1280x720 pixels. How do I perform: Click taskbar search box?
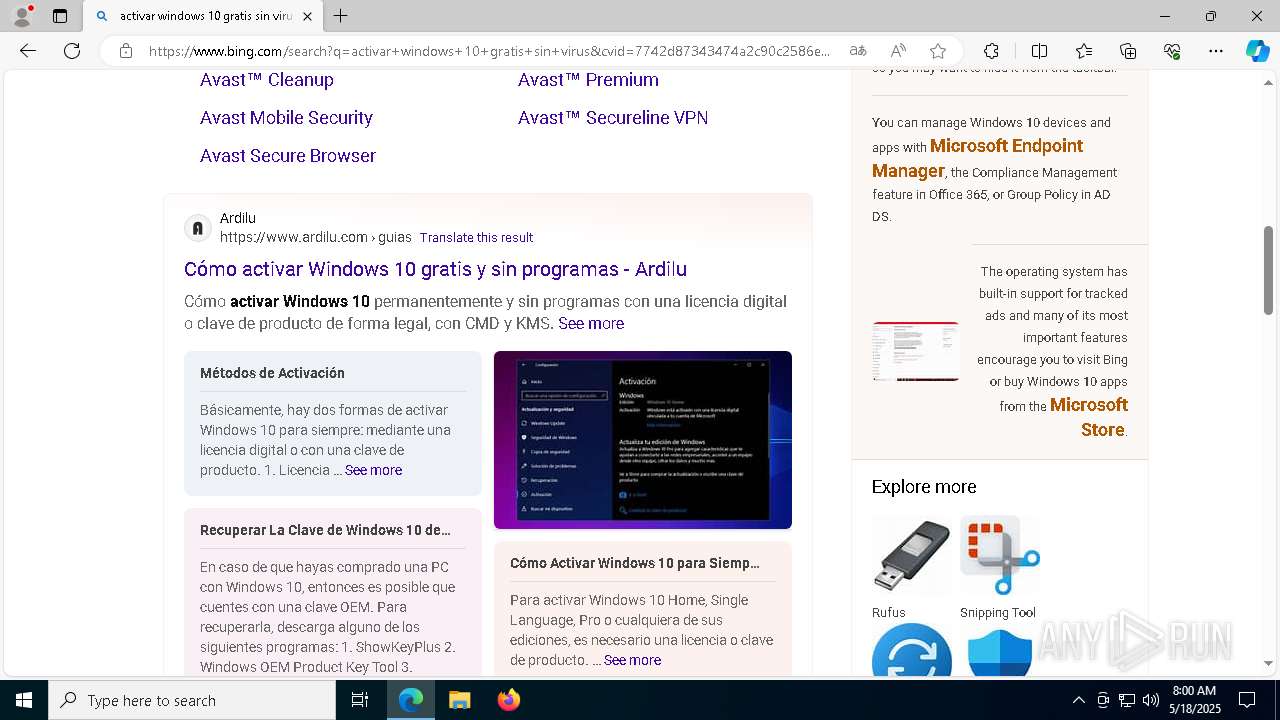click(x=192, y=700)
